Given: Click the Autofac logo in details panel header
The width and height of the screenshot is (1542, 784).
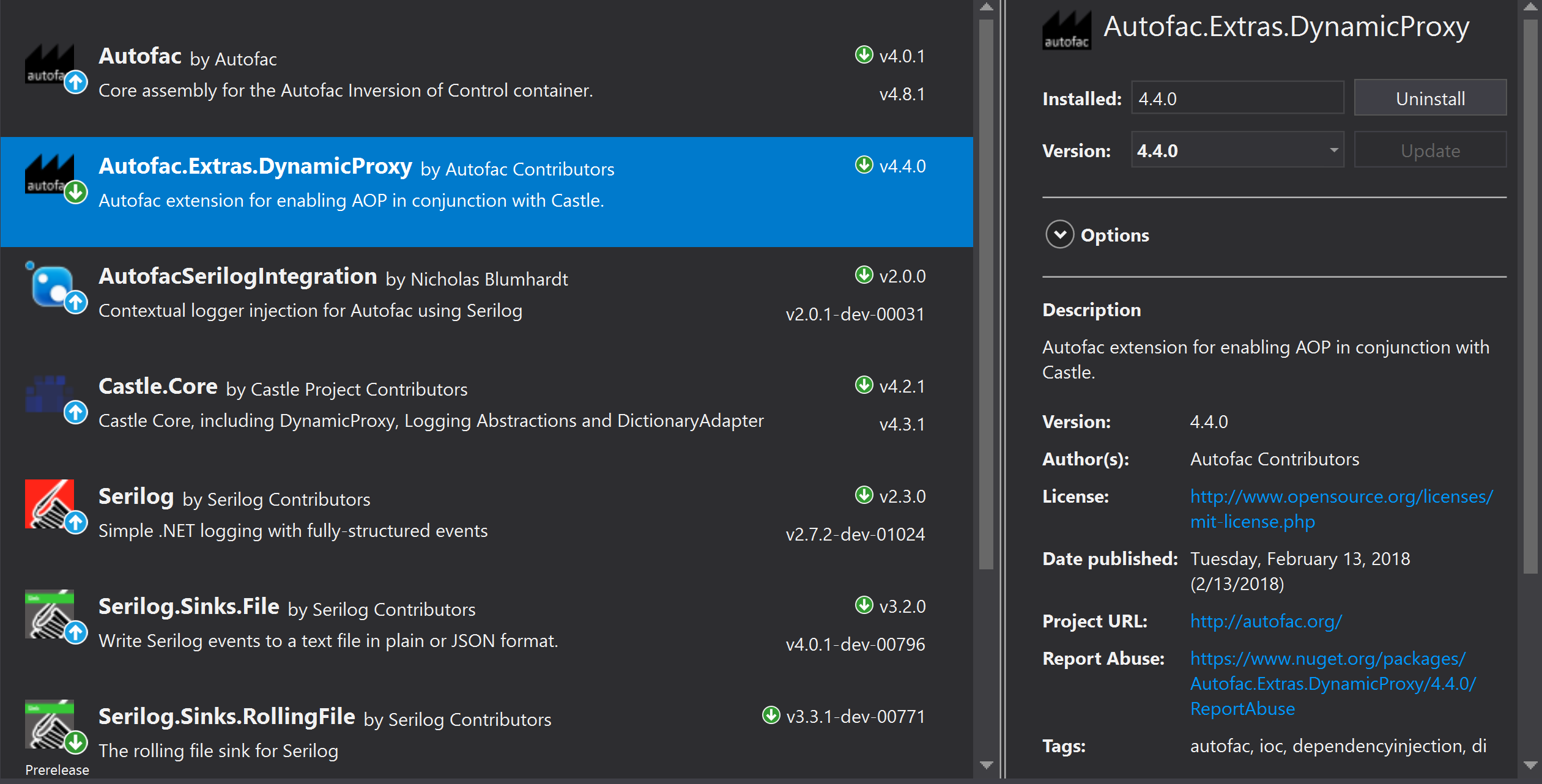Looking at the screenshot, I should tap(1067, 31).
